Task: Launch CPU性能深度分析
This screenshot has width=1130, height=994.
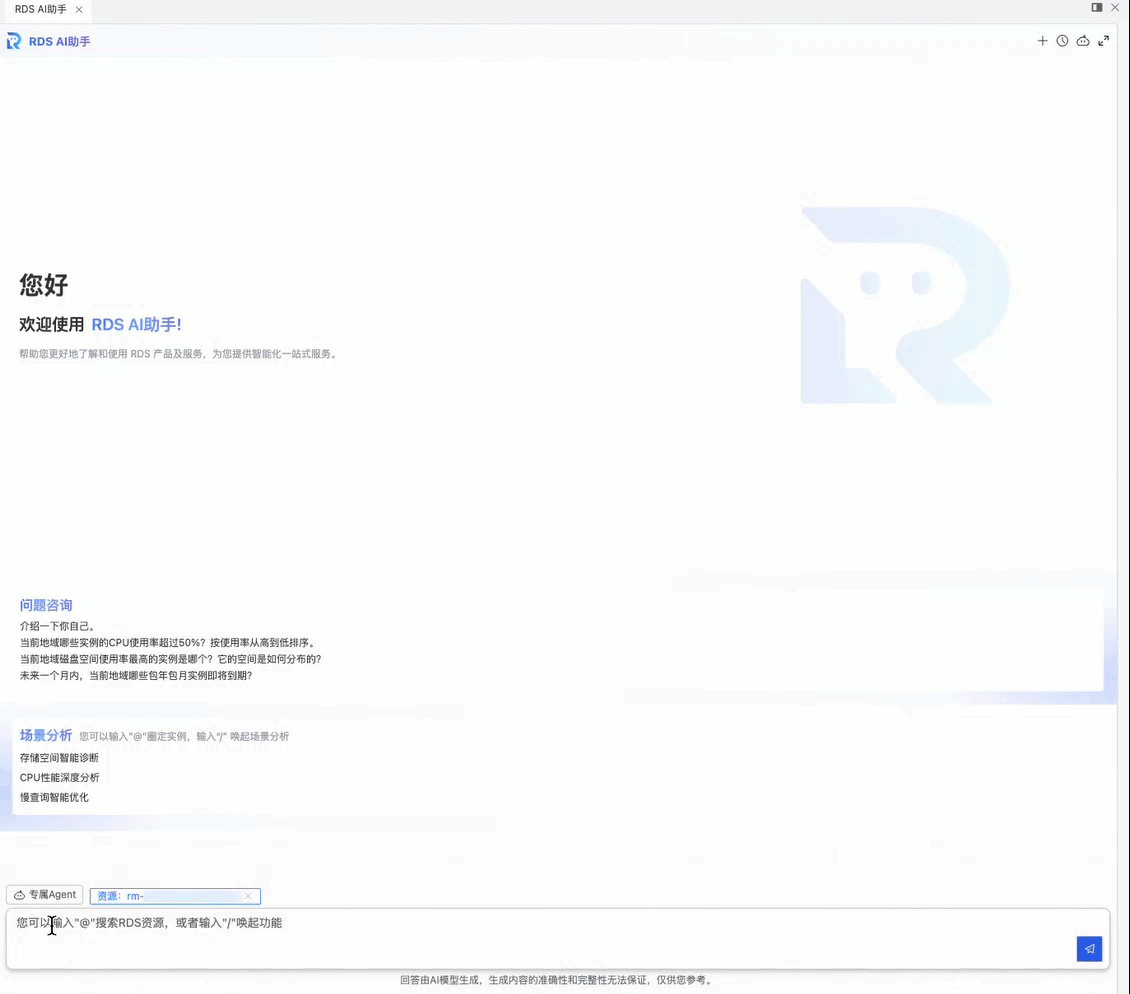Action: click(x=60, y=777)
